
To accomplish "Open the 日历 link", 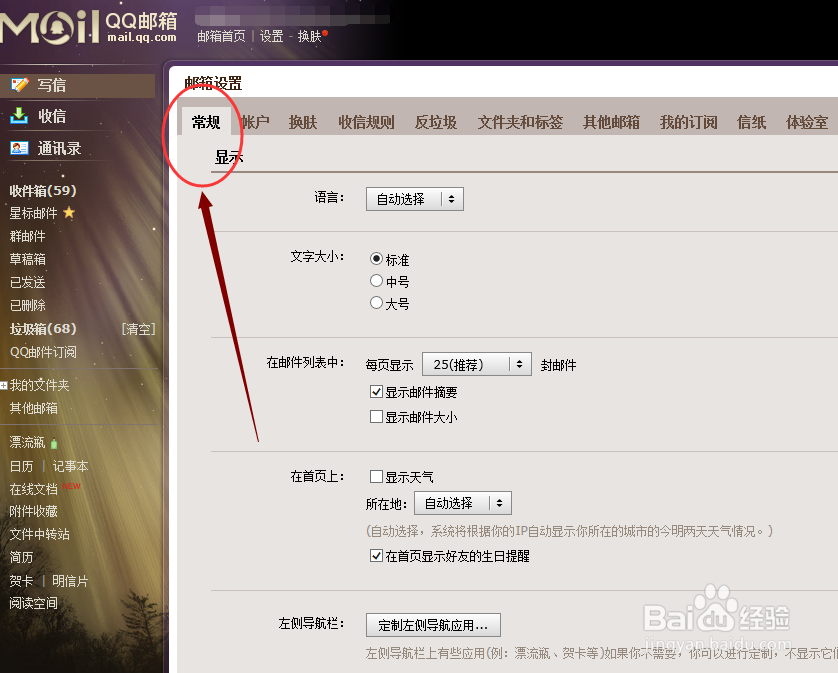I will click(x=21, y=466).
